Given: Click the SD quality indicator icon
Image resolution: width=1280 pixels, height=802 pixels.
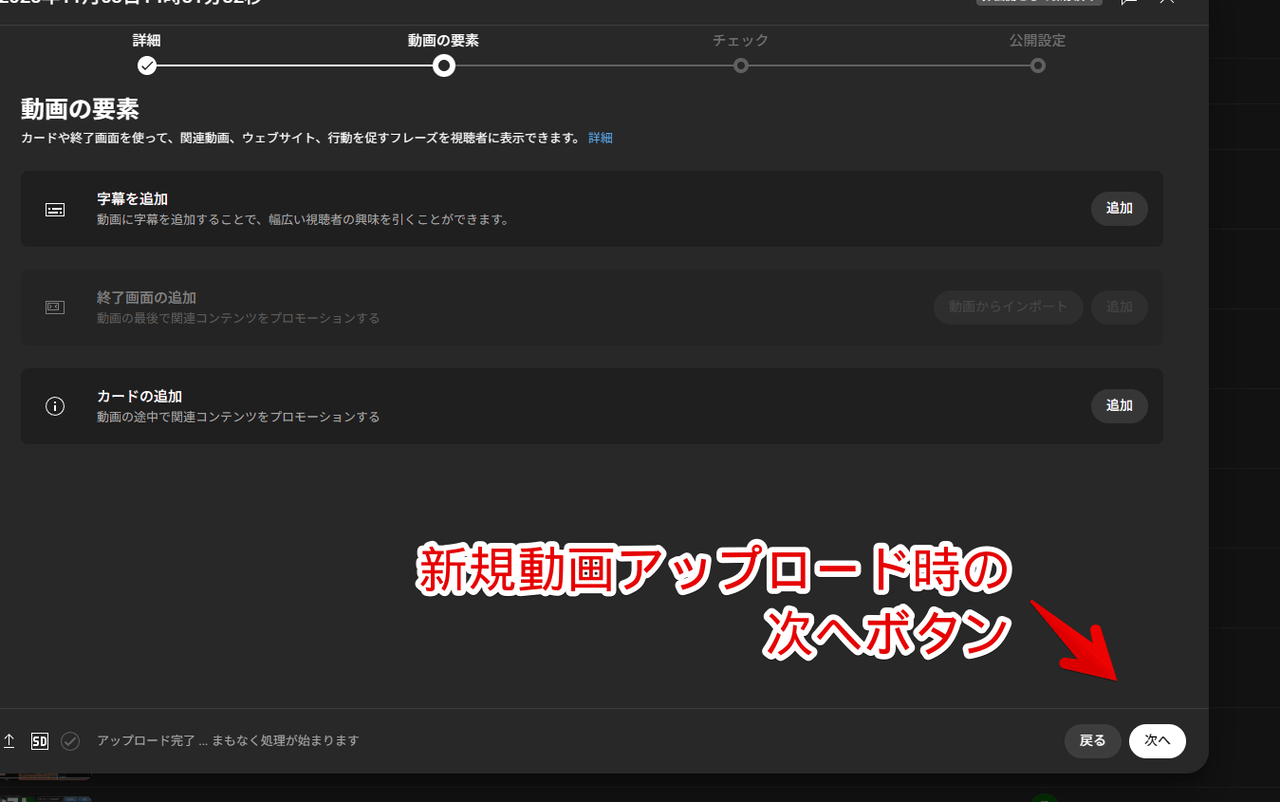Looking at the screenshot, I should 40,740.
